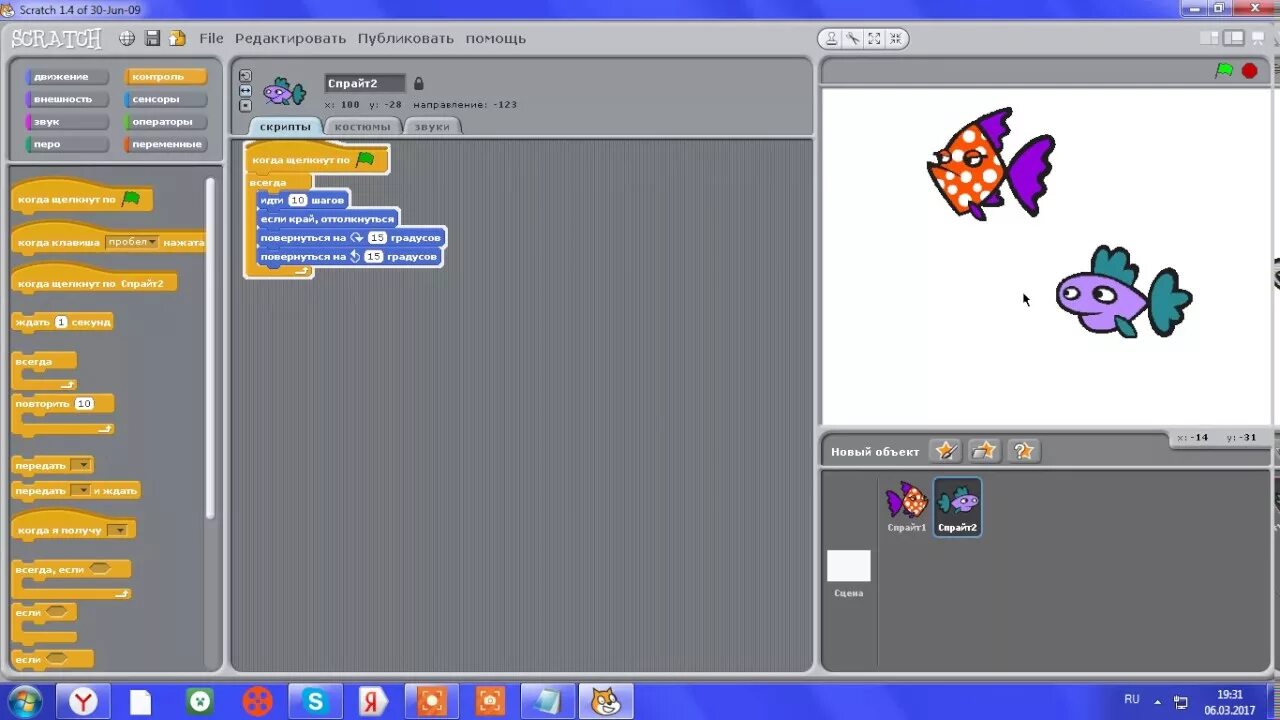The width and height of the screenshot is (1280, 720).
Task: Select the звук block category
Action: click(x=67, y=122)
